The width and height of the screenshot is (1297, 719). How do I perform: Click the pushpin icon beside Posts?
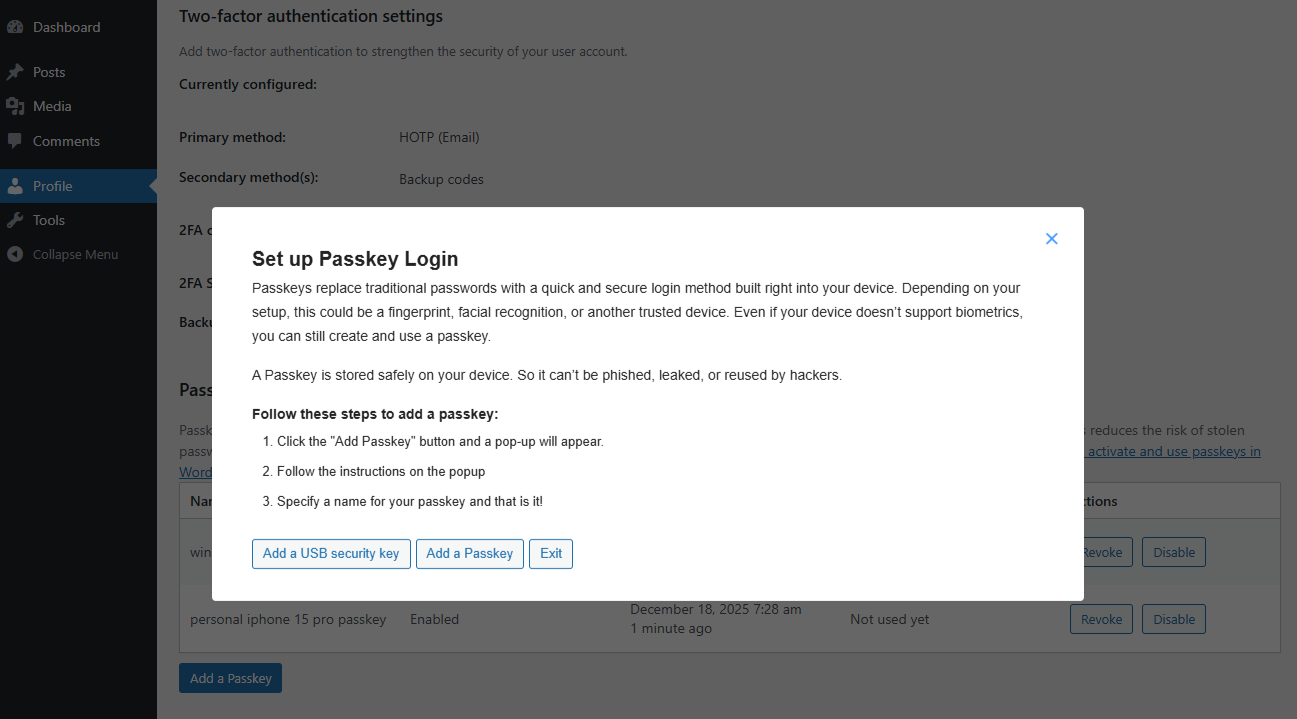[15, 72]
